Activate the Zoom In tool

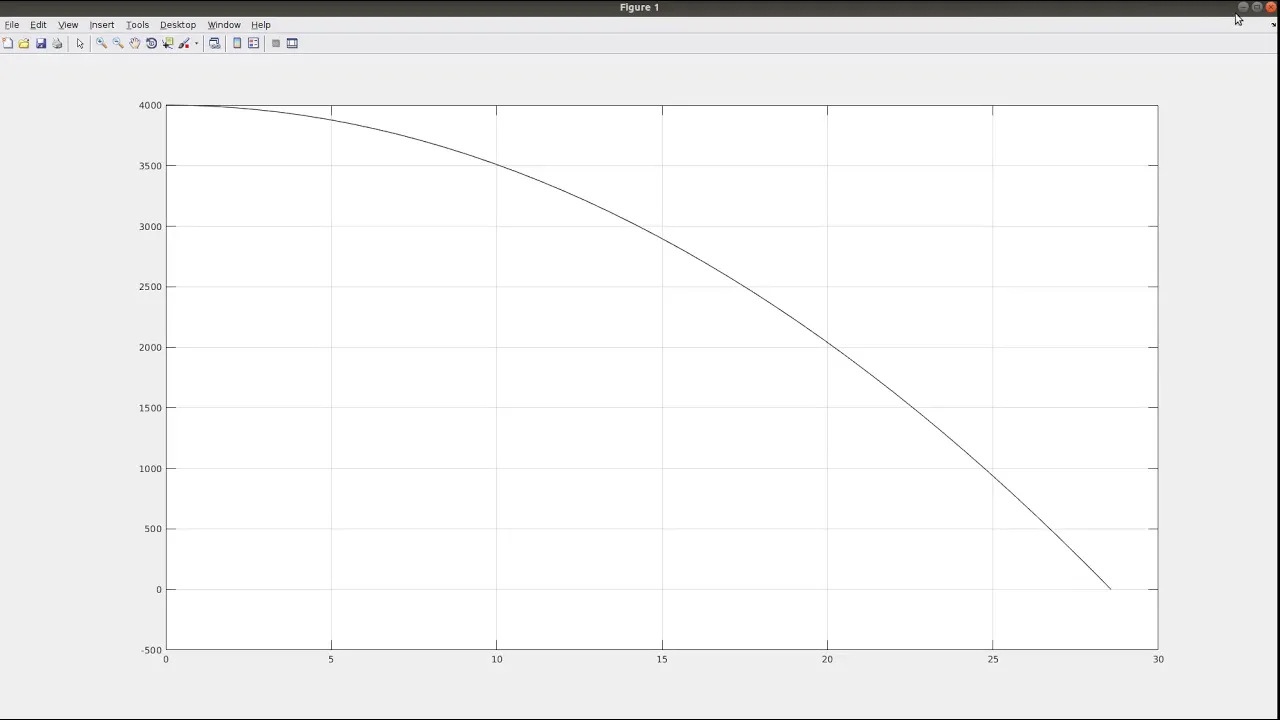click(101, 43)
